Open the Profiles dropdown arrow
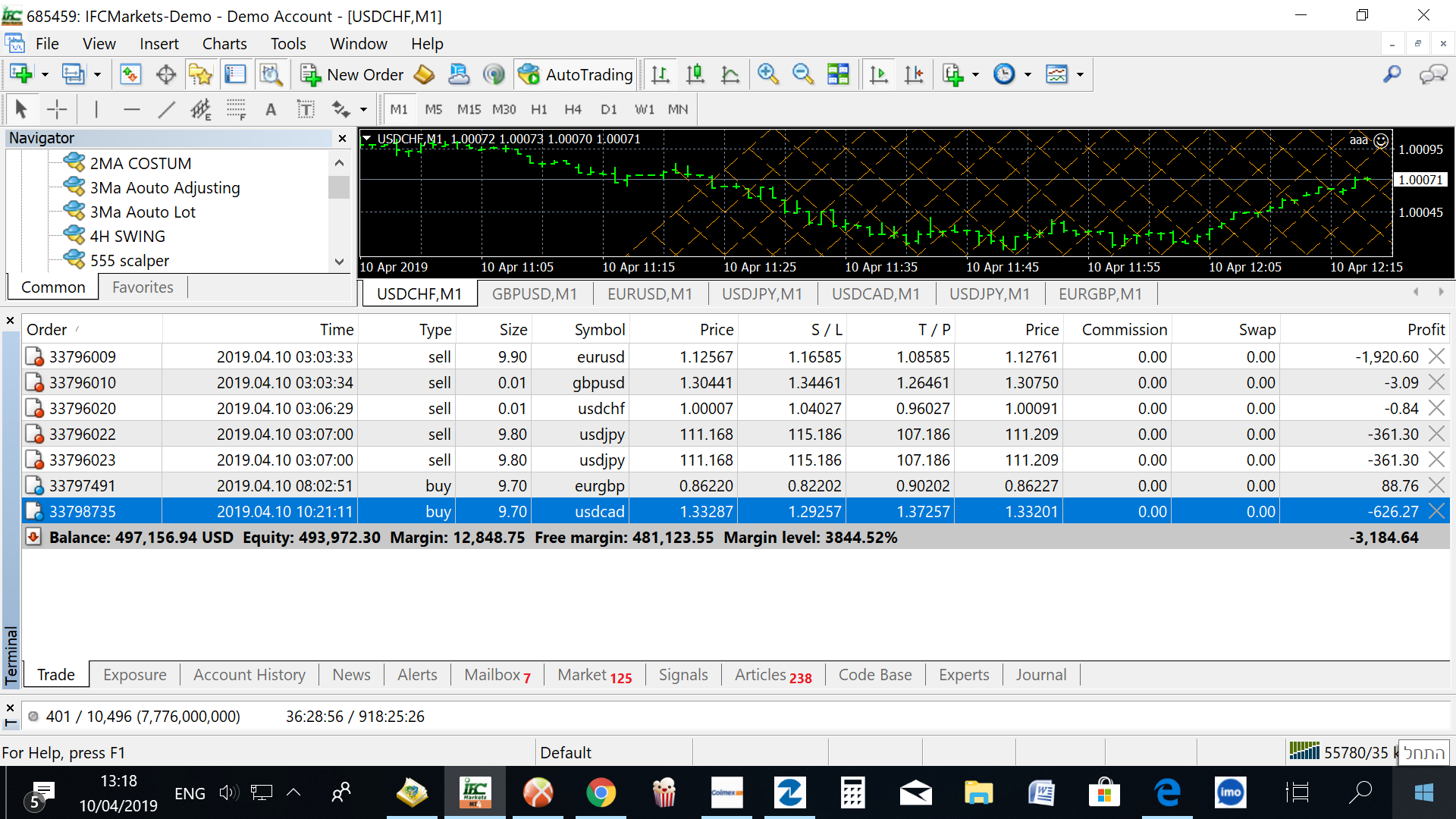 click(97, 74)
